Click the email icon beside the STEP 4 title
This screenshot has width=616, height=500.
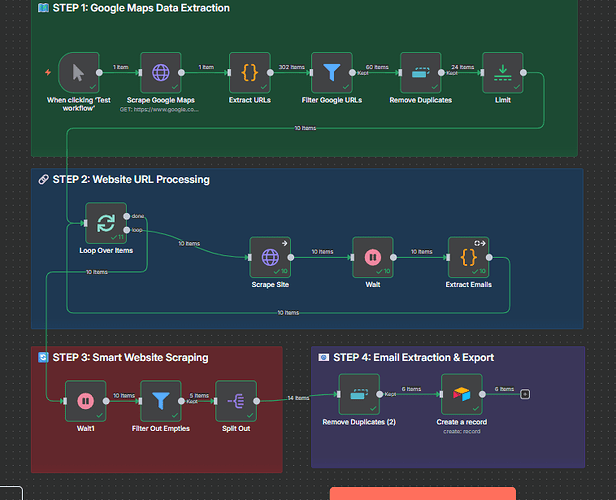[x=324, y=357]
